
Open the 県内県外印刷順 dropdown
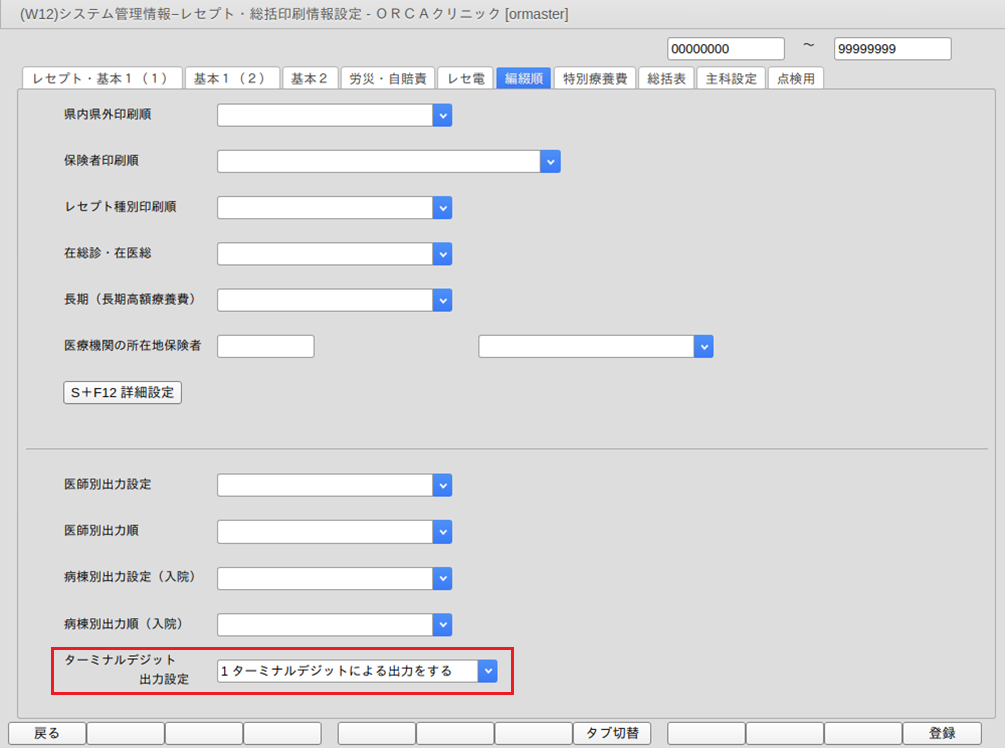442,116
